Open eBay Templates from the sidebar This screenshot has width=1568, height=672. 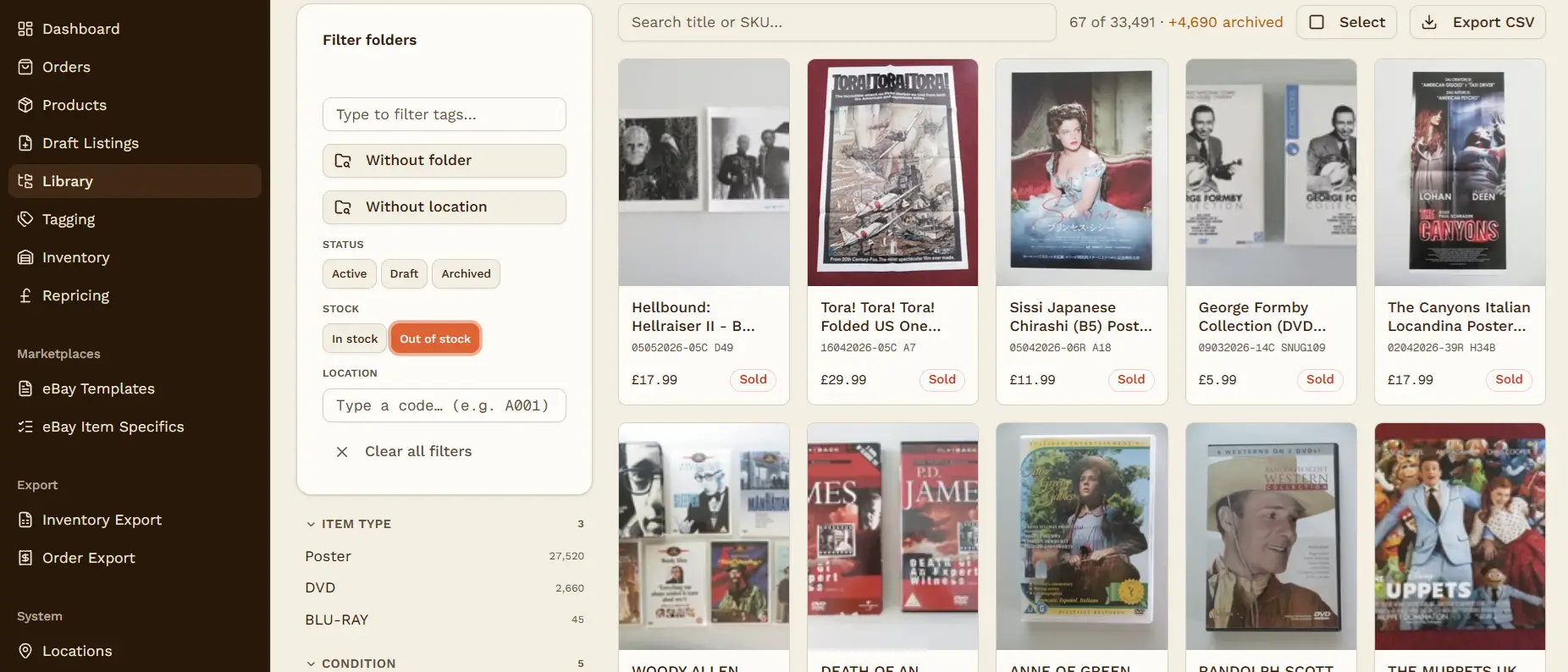click(135, 388)
